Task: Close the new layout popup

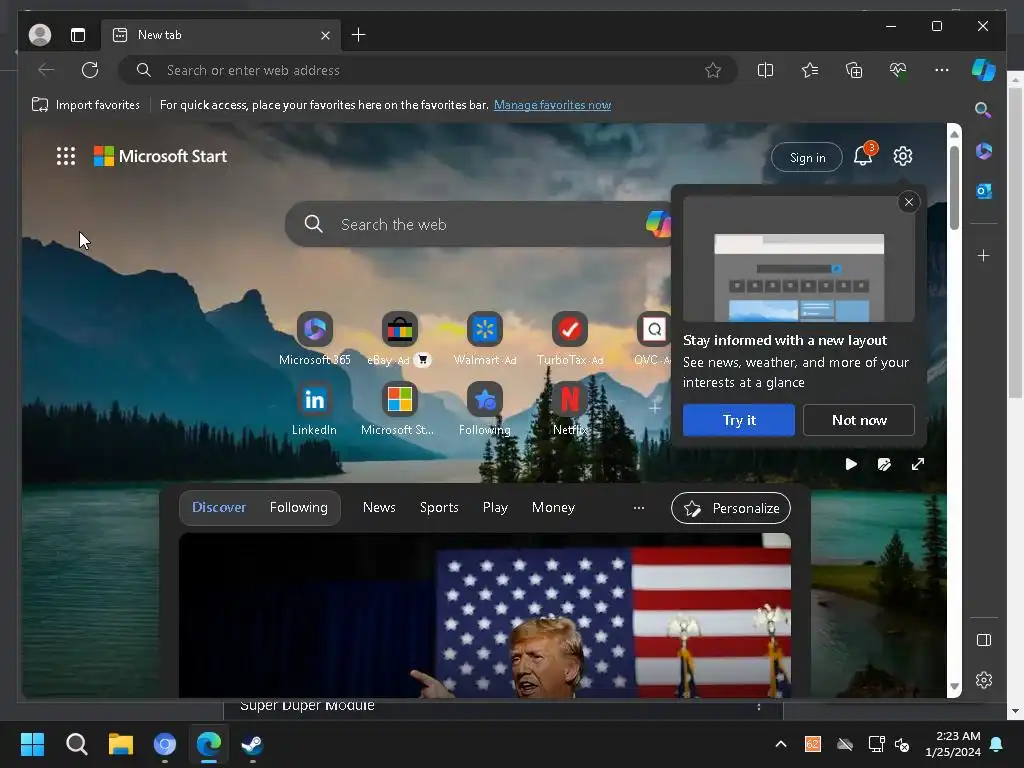Action: pos(908,202)
